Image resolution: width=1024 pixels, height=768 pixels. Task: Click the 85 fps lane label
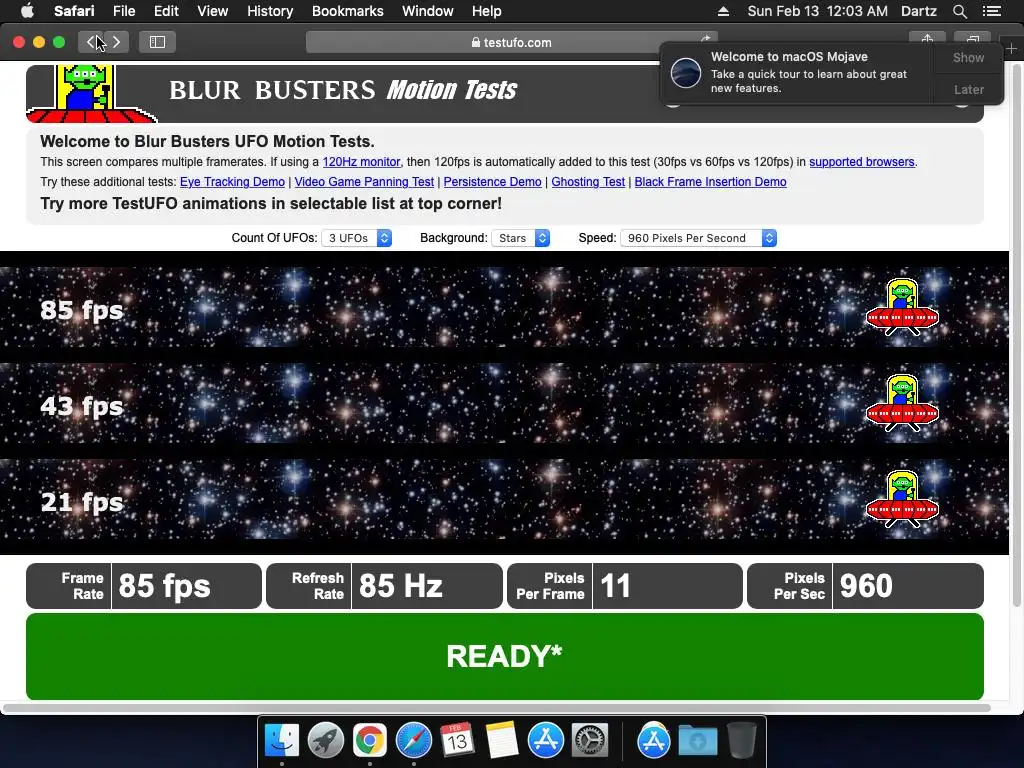coord(82,310)
